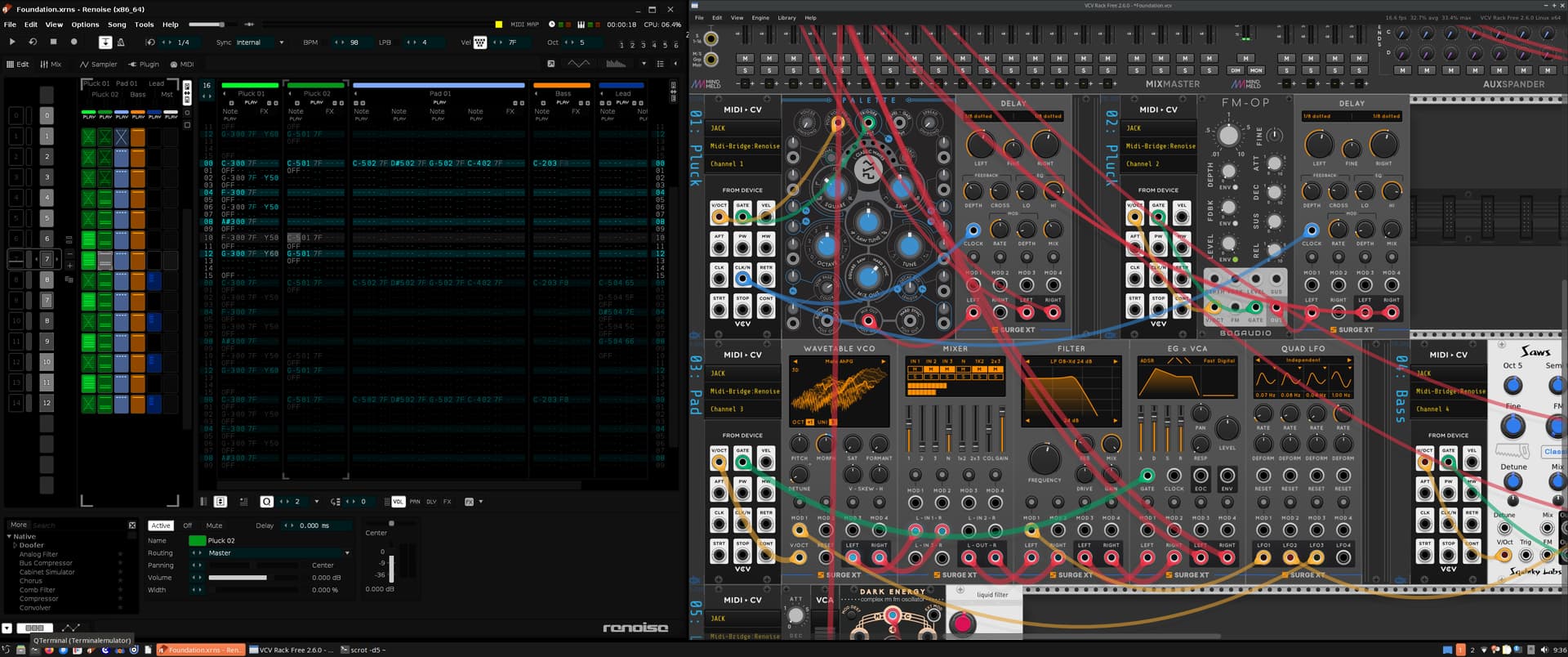Show the spectrum analyzer view icon
The width and height of the screenshot is (1568, 657).
click(x=616, y=64)
